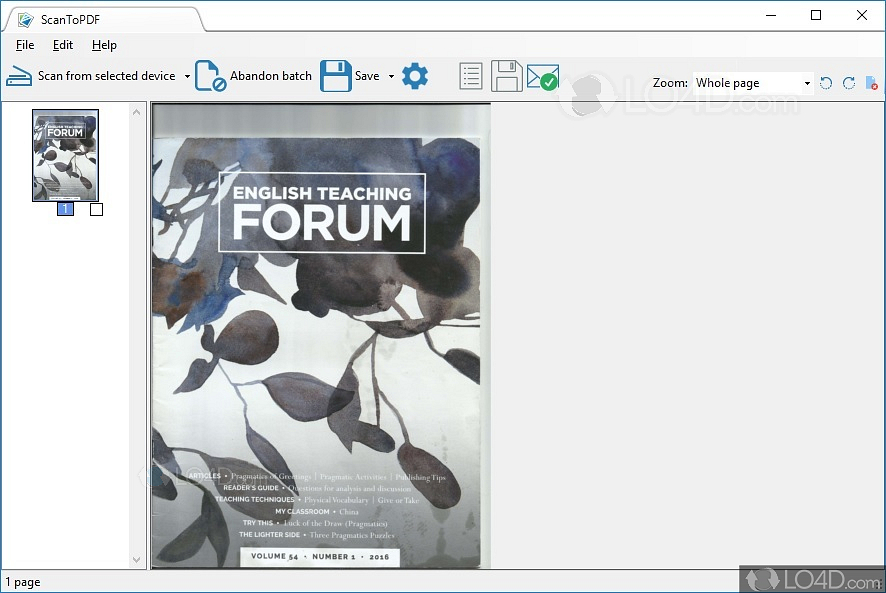This screenshot has width=886, height=593.
Task: Rotate the page counterclockwise
Action: tap(826, 83)
